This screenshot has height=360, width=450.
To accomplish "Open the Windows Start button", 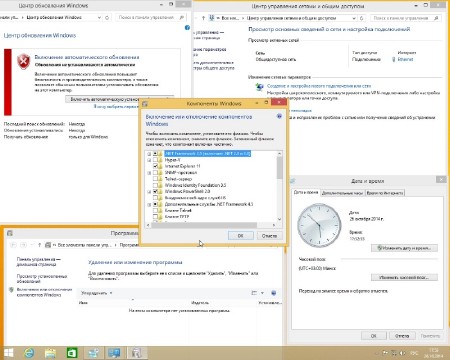I will 8,353.
